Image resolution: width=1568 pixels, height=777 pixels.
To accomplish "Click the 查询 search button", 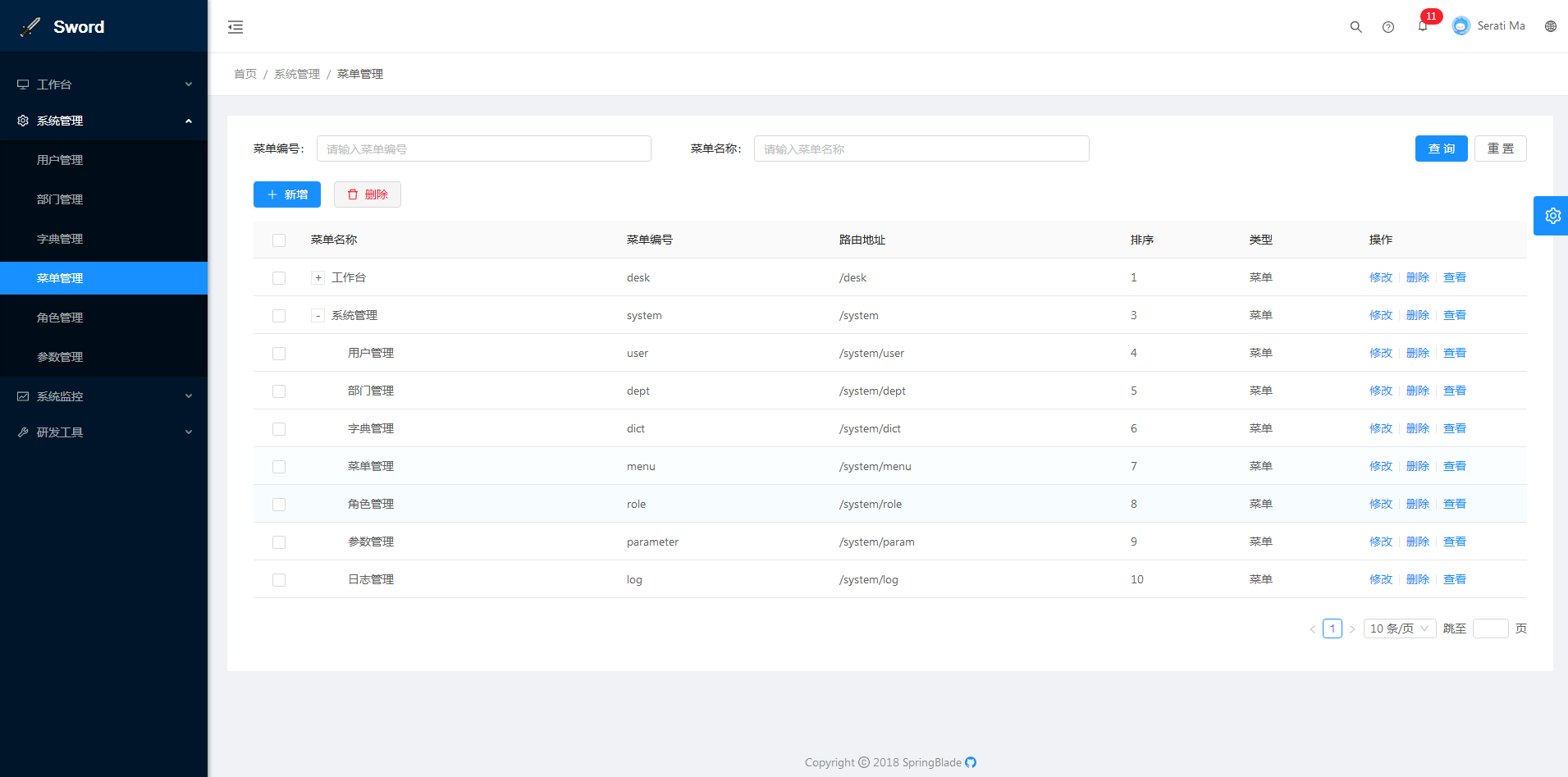I will pyautogui.click(x=1441, y=149).
